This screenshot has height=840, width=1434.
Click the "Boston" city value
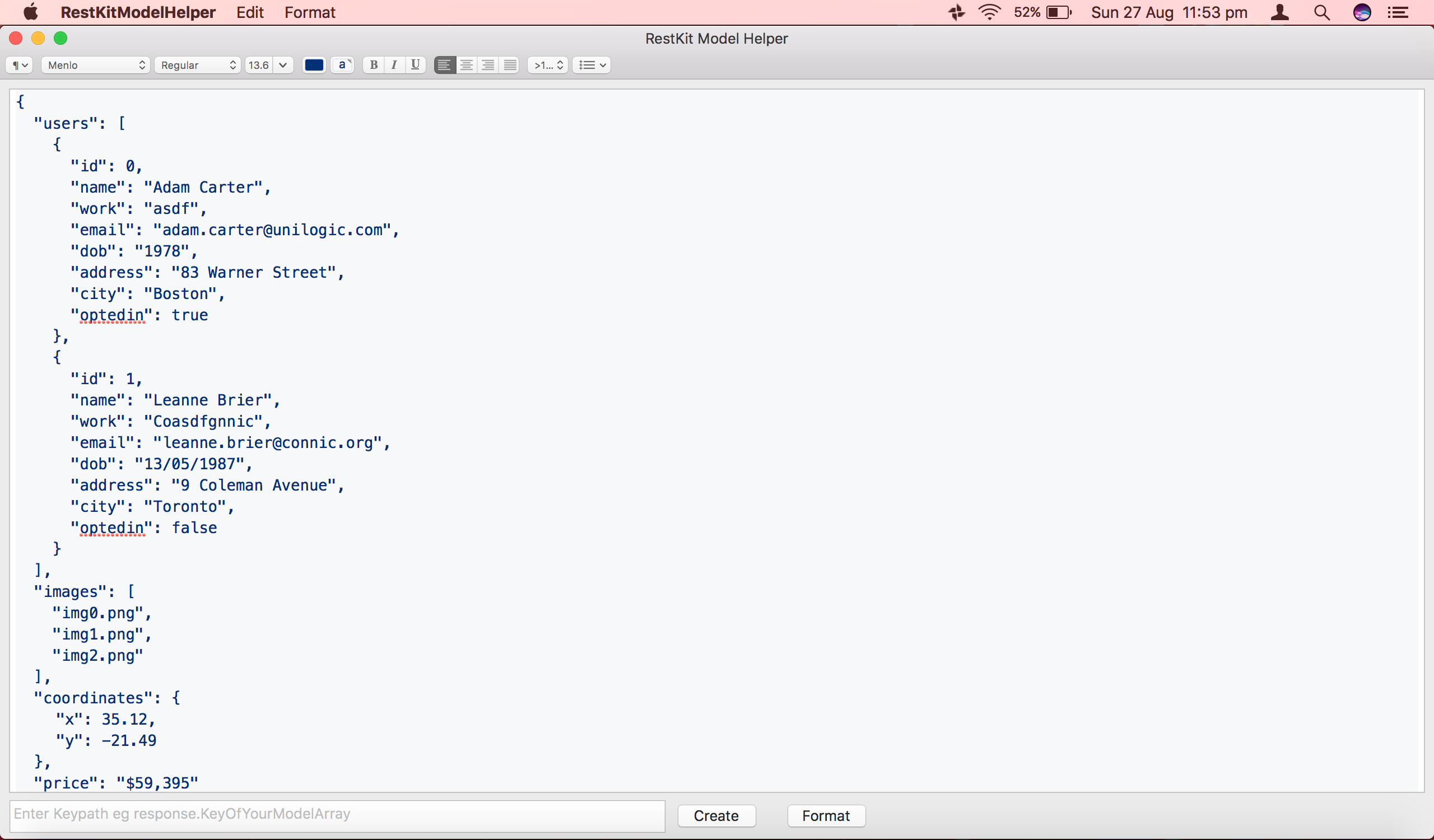[x=180, y=293]
